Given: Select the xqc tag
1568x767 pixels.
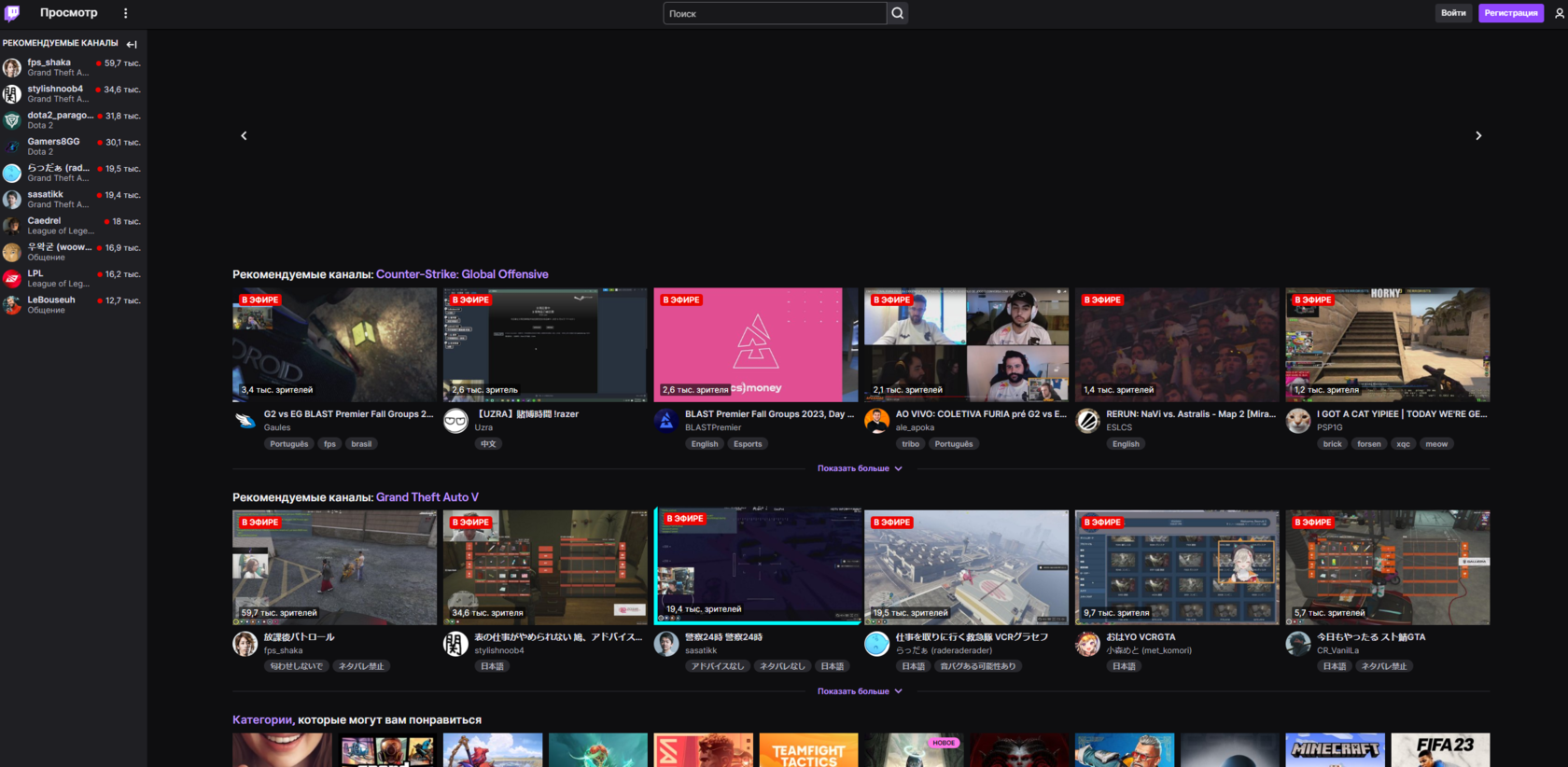Looking at the screenshot, I should 1403,444.
